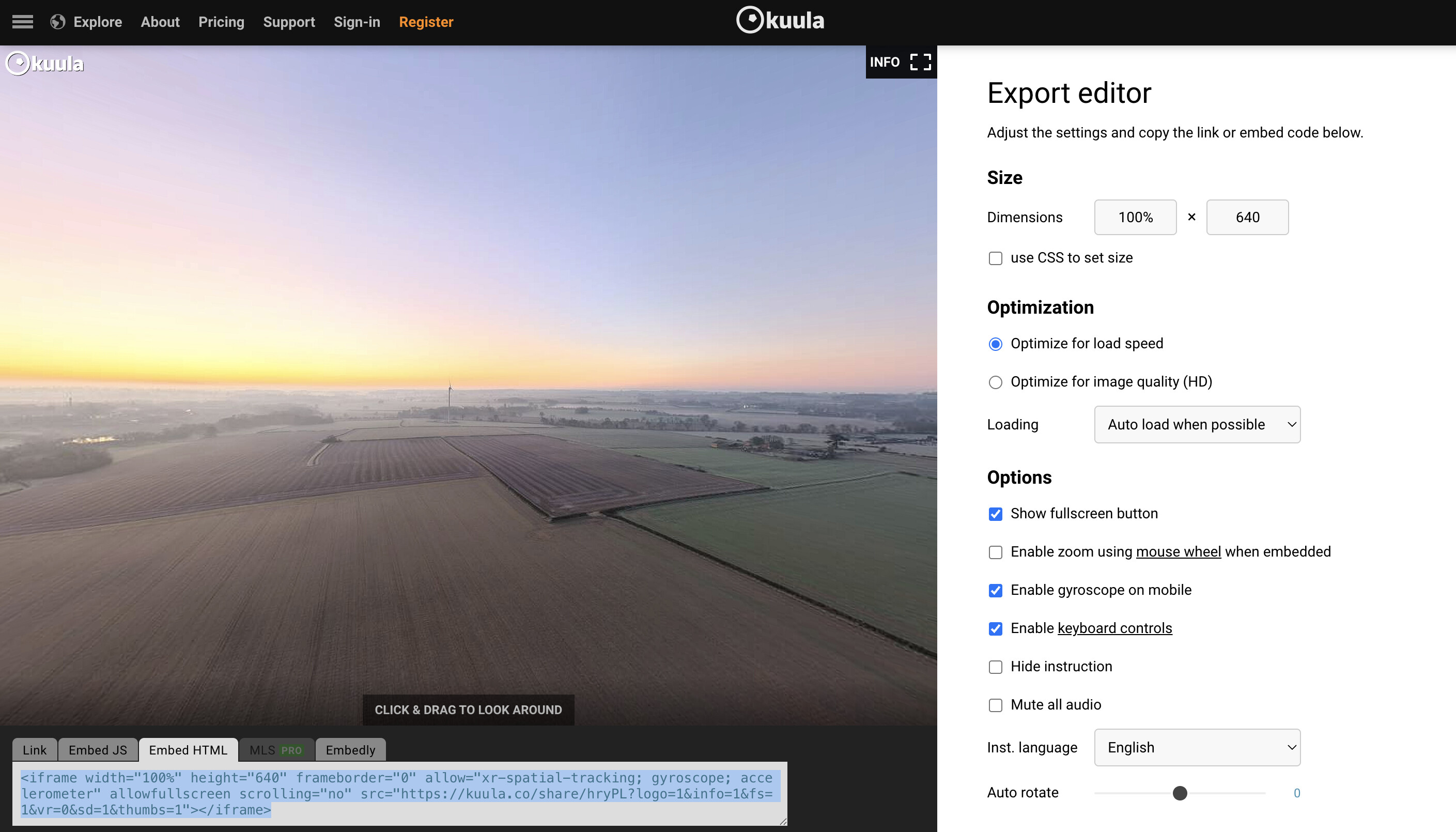The width and height of the screenshot is (1456, 832).
Task: Click the Auto rotate slider handle
Action: click(x=1180, y=793)
